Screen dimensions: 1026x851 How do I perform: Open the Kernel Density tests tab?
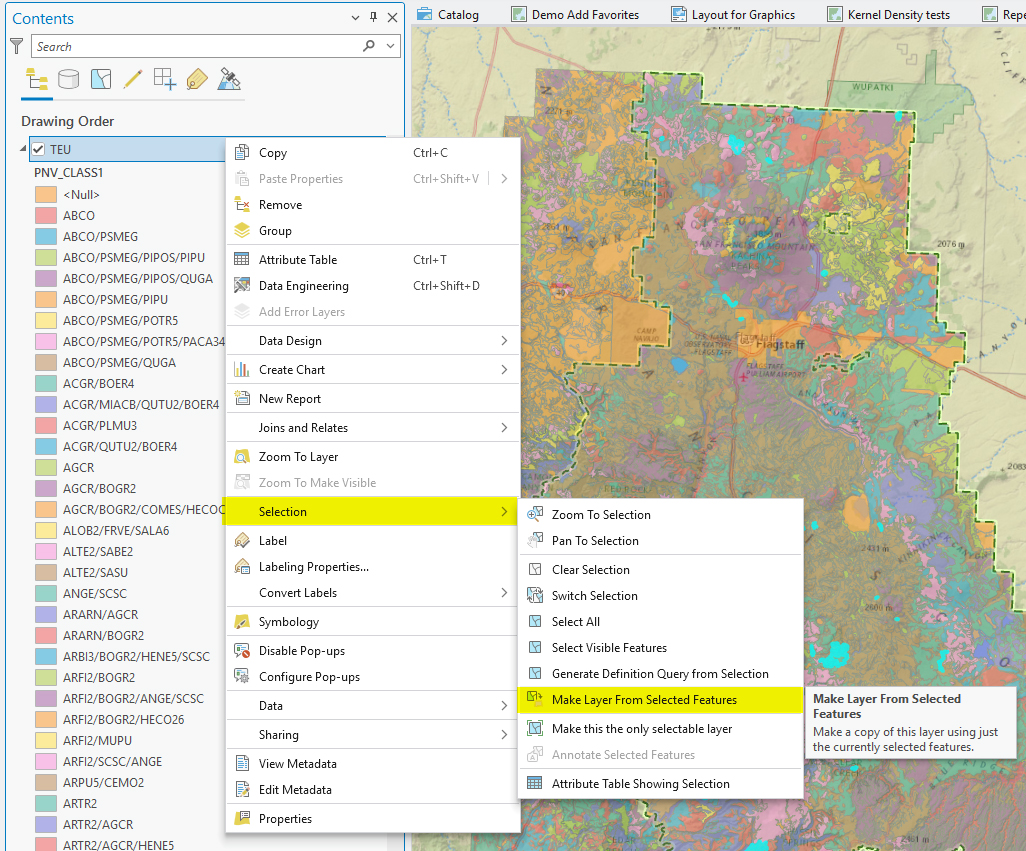889,14
